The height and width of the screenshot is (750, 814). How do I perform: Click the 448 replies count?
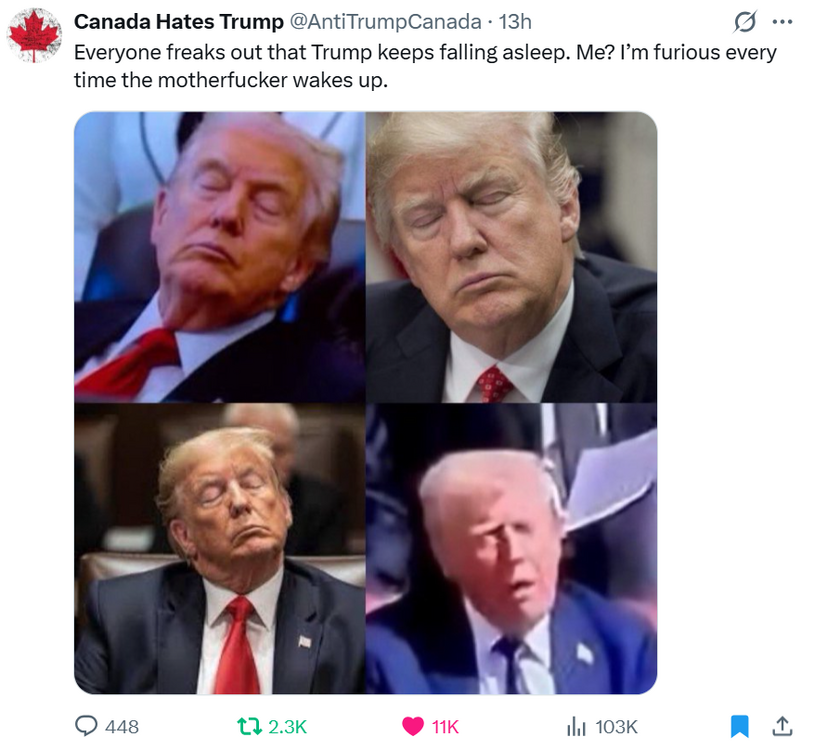[x=122, y=727]
